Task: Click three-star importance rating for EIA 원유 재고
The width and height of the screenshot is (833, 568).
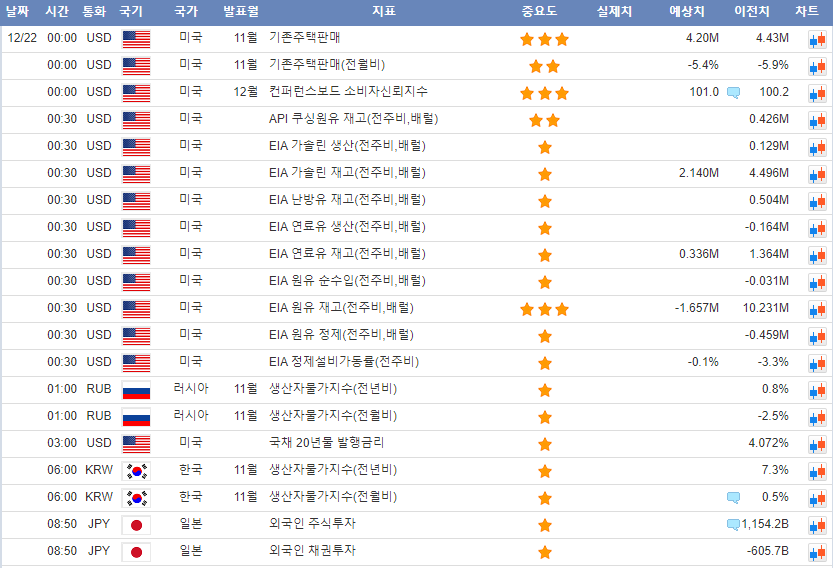Action: click(x=544, y=309)
